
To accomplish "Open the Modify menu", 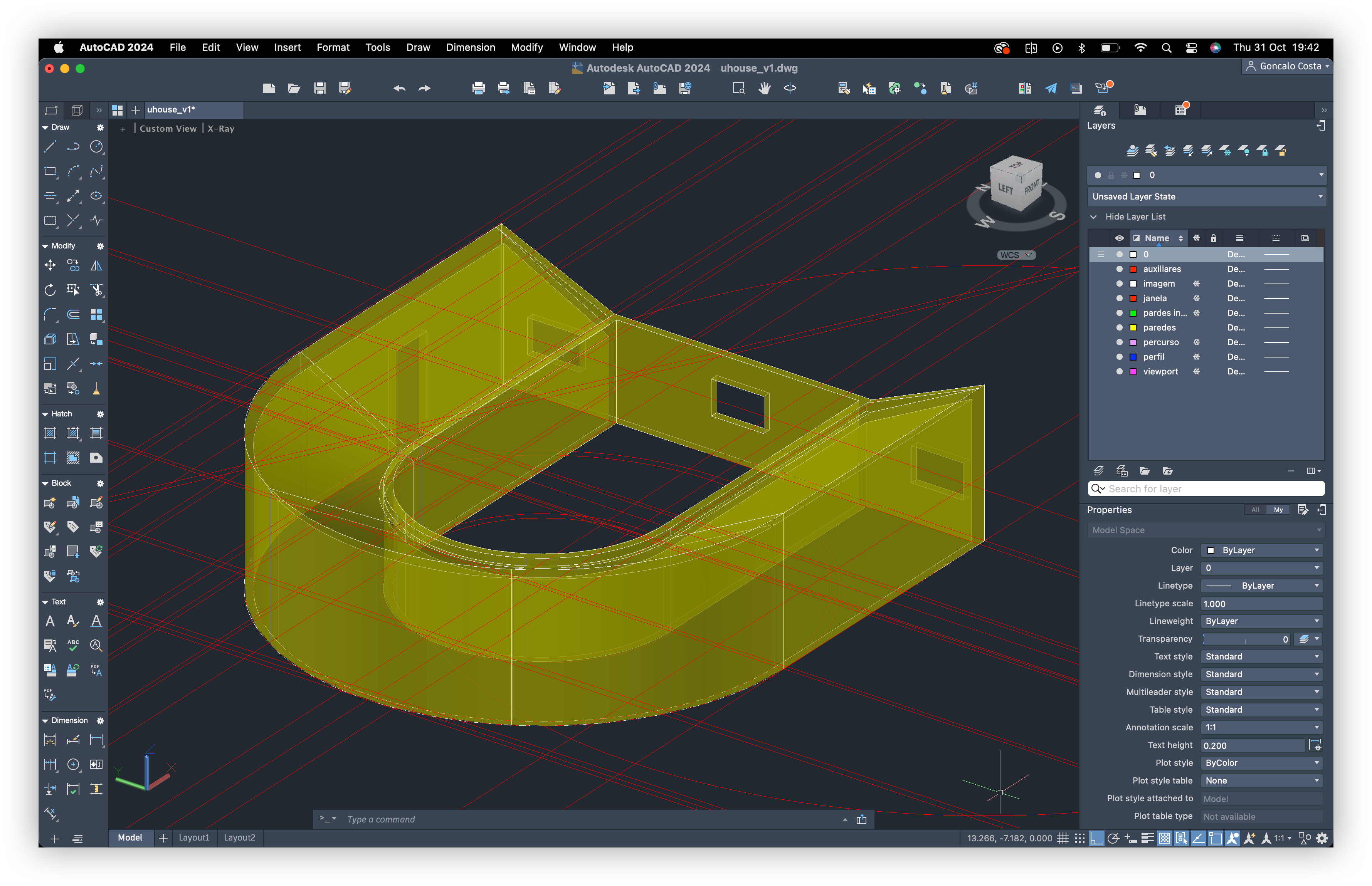I will pos(526,48).
